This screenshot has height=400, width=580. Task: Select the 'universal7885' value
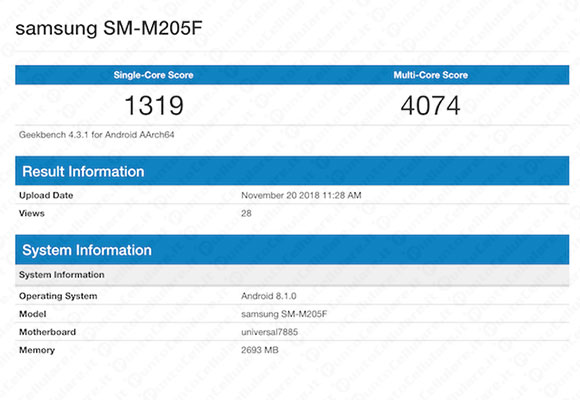269,332
